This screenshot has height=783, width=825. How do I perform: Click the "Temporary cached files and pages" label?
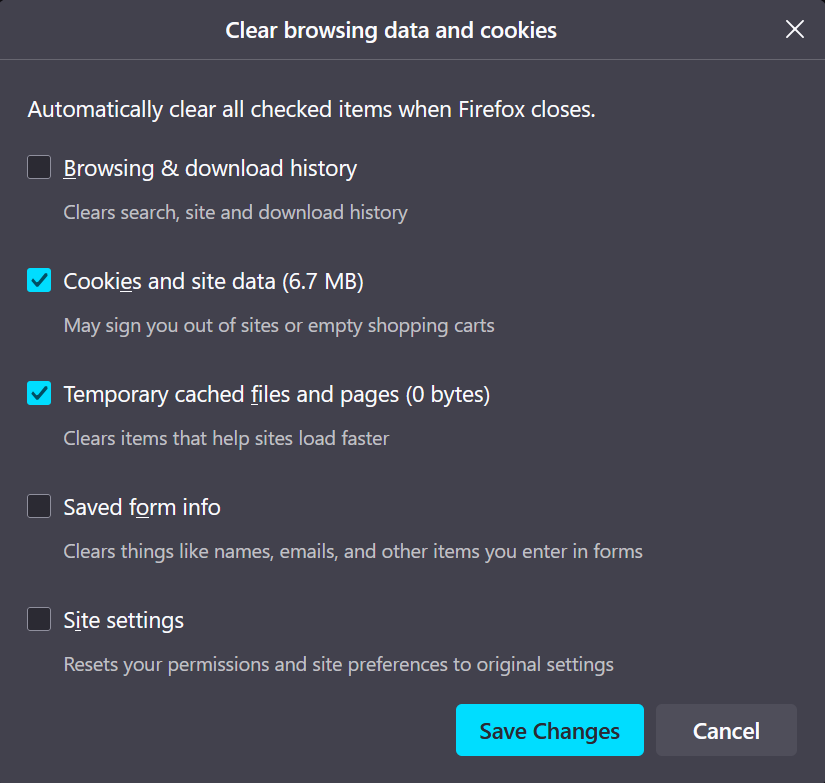tap(276, 395)
